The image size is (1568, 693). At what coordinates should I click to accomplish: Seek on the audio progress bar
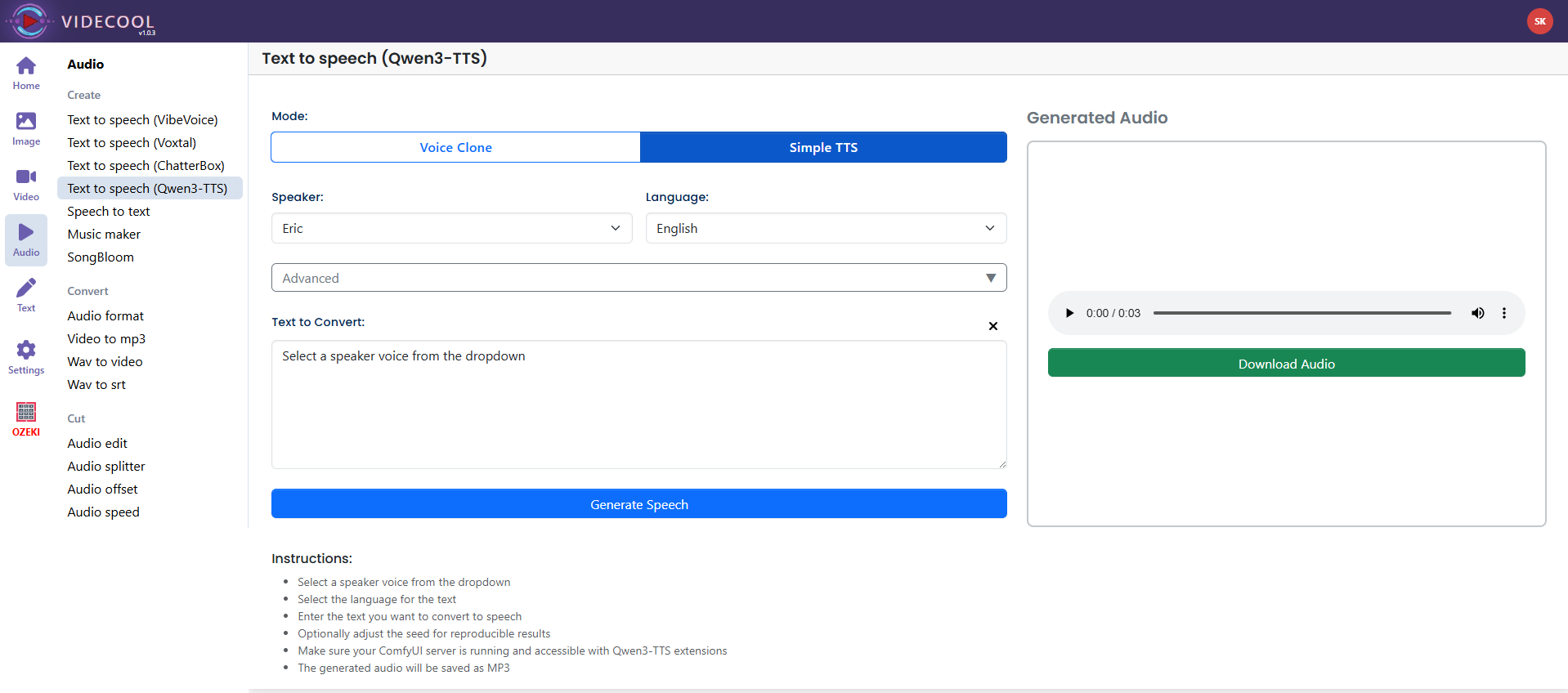1302,313
